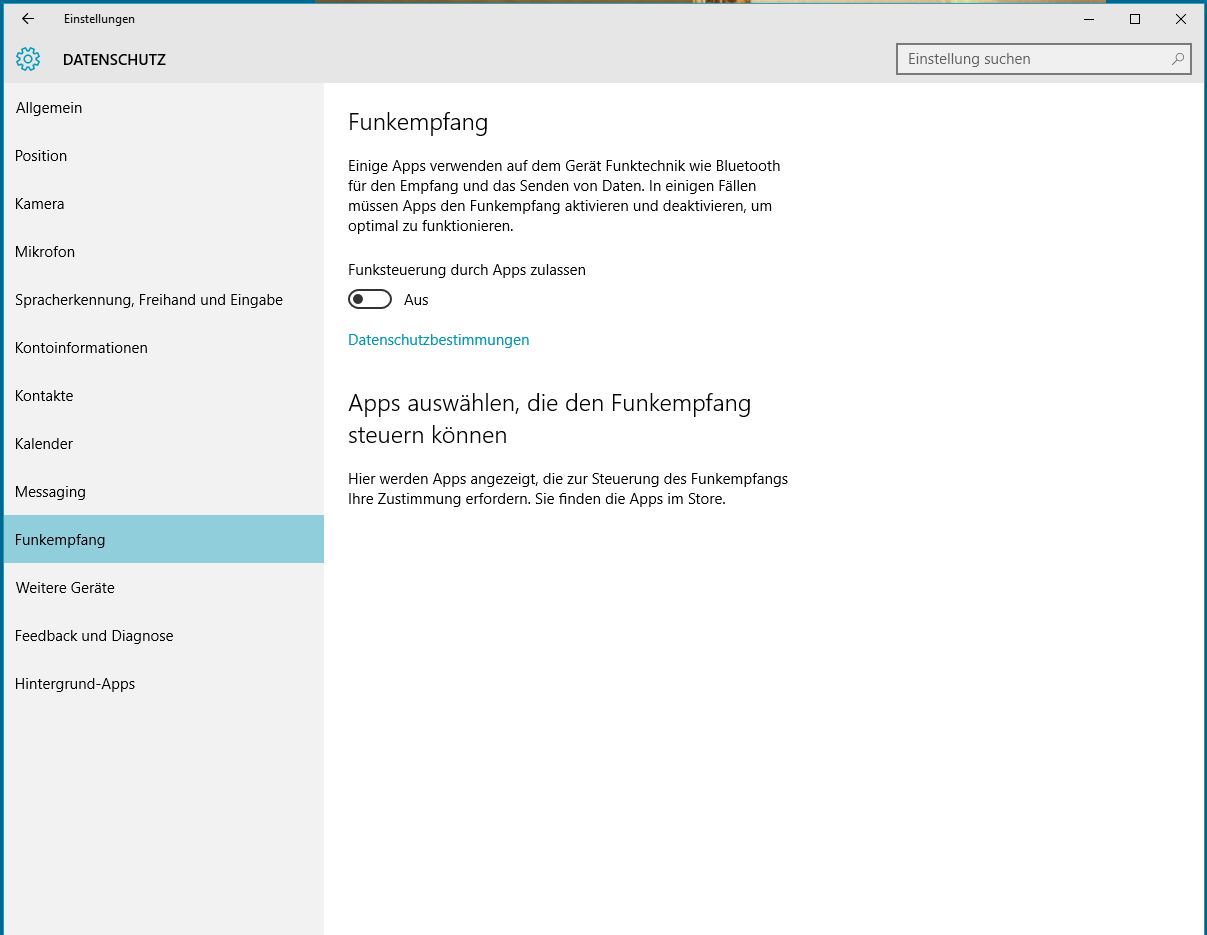
Task: Click paragraph starting 'Hier werden Apps angezeigt'
Action: tap(568, 489)
